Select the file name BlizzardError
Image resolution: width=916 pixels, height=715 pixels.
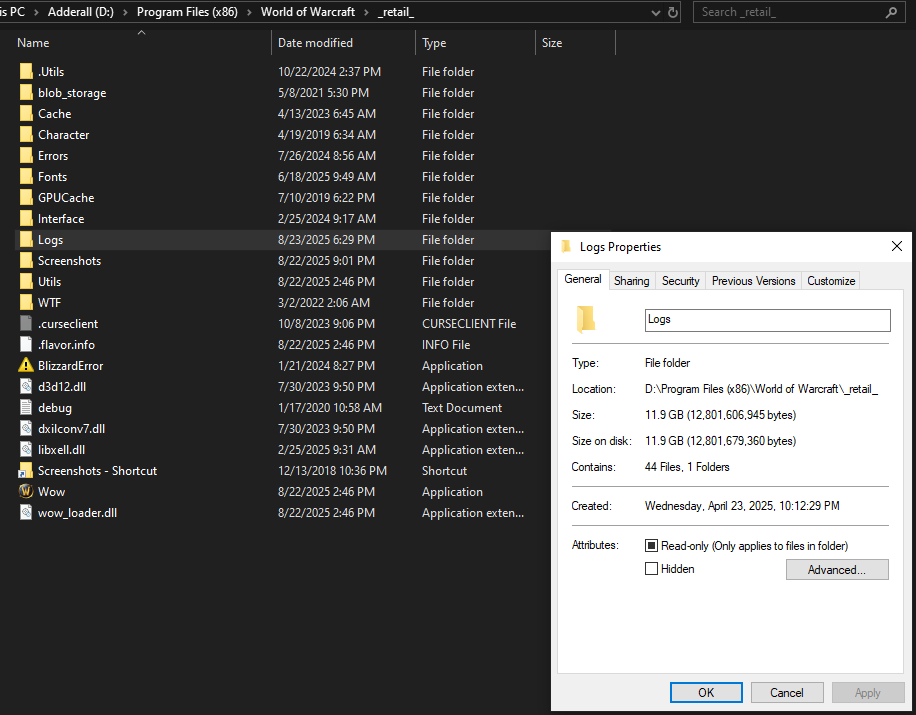71,366
